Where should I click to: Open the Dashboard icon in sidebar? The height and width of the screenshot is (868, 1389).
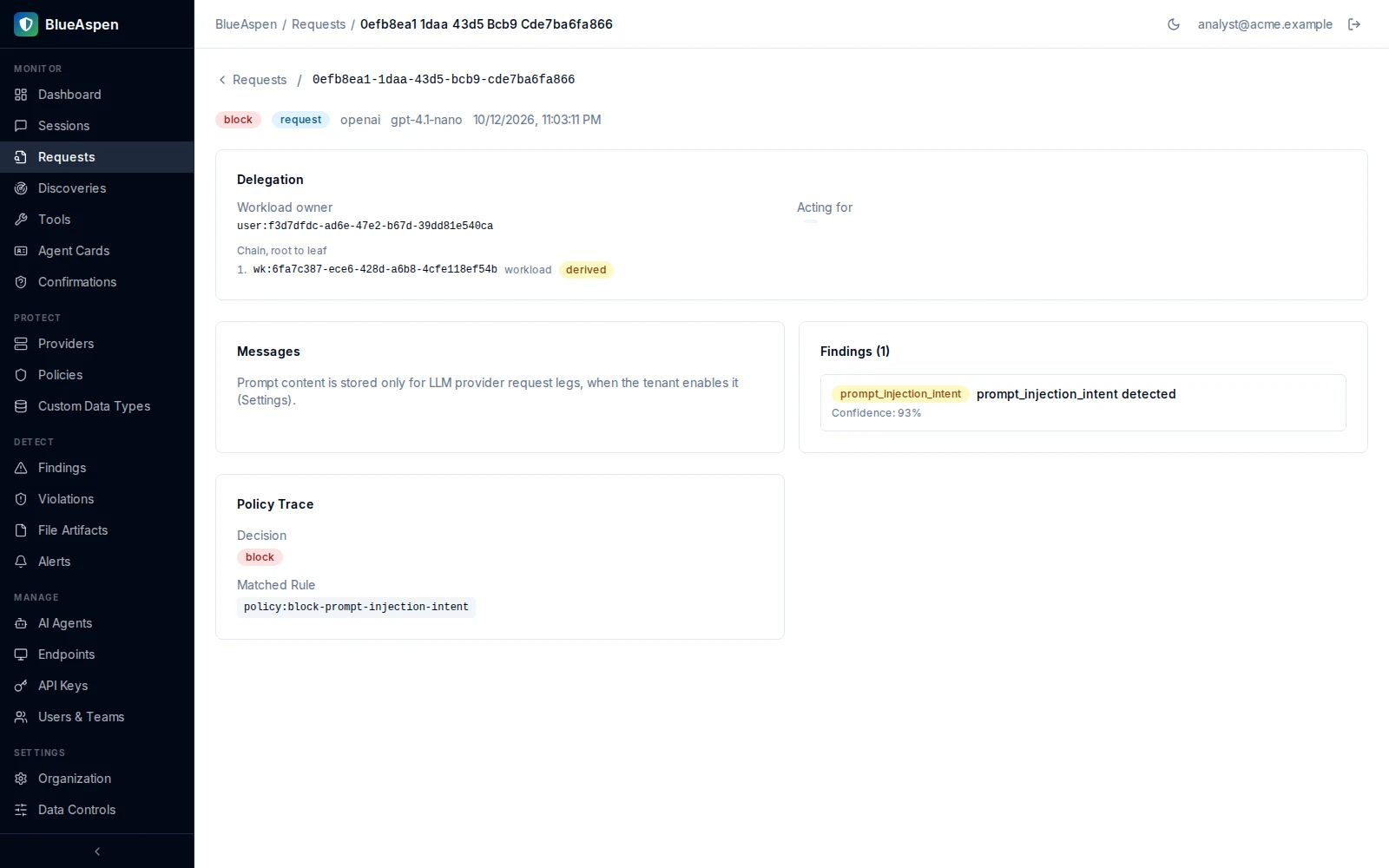click(21, 95)
